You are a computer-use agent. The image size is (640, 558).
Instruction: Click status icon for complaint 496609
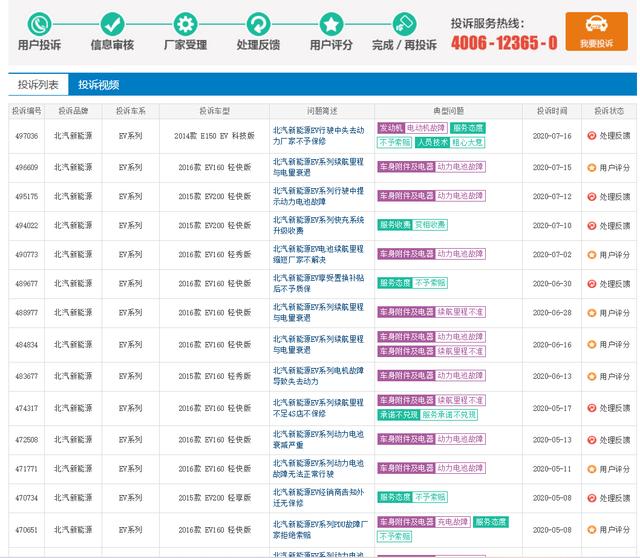click(591, 167)
